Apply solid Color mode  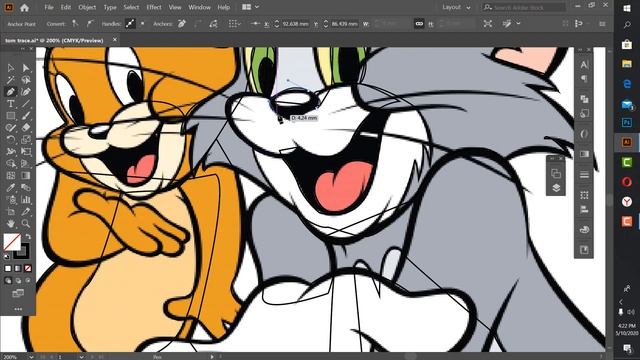click(x=8, y=268)
